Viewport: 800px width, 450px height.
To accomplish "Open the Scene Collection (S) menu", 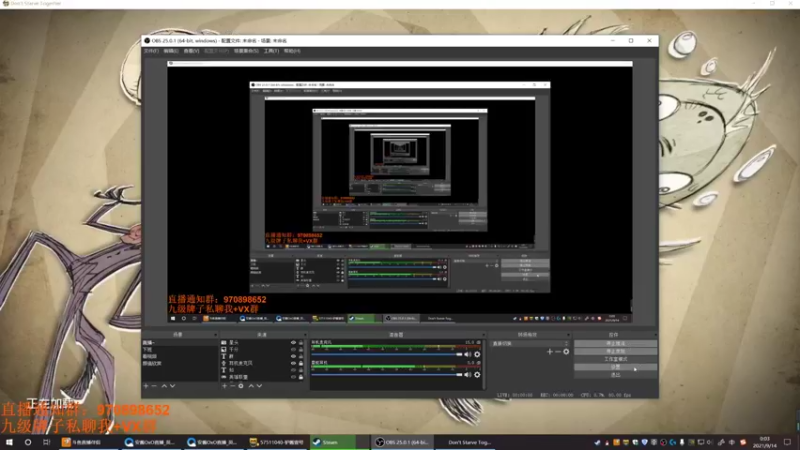I will point(246,51).
